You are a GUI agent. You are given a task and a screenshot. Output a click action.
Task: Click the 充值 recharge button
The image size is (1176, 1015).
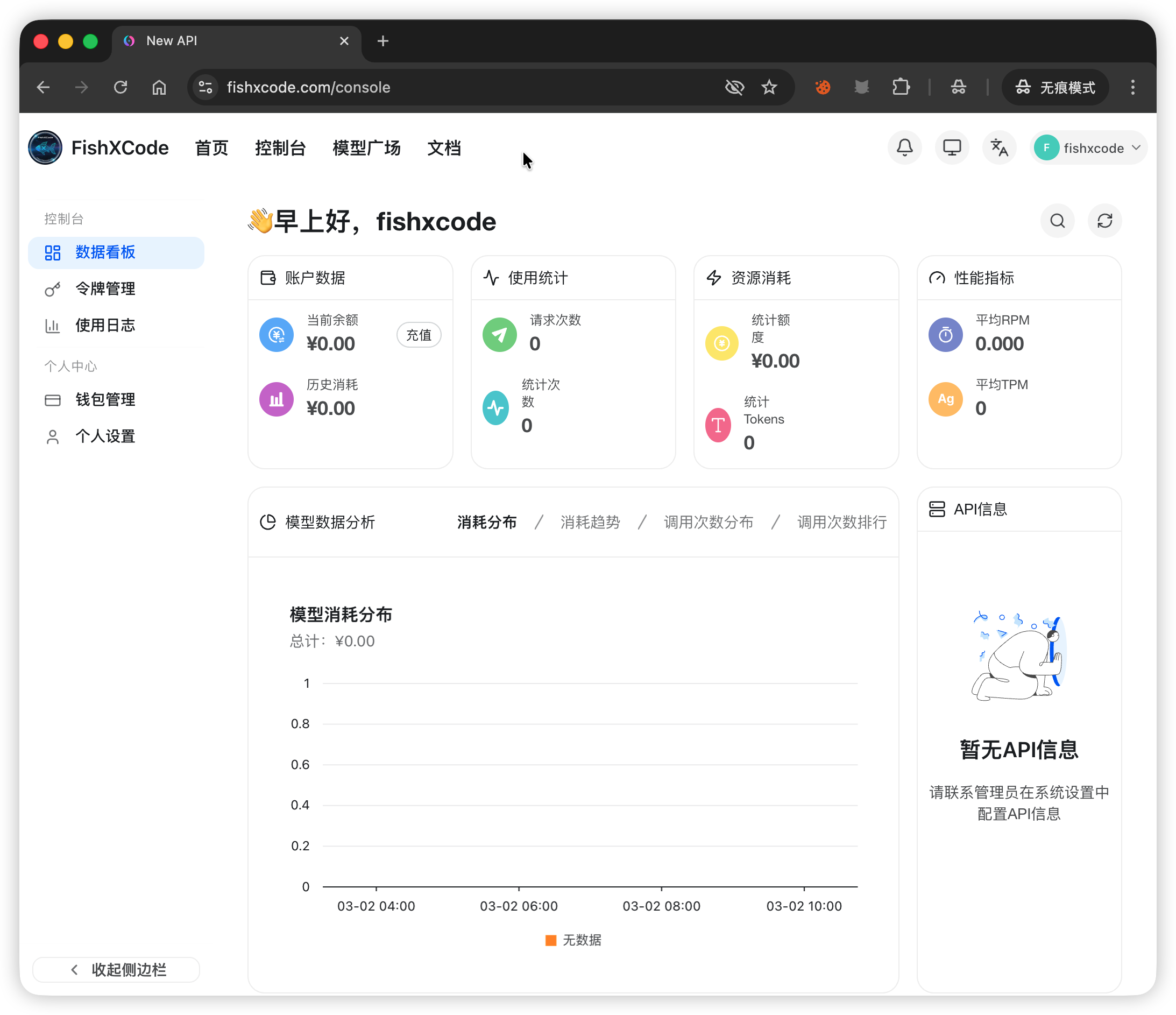[x=419, y=335]
